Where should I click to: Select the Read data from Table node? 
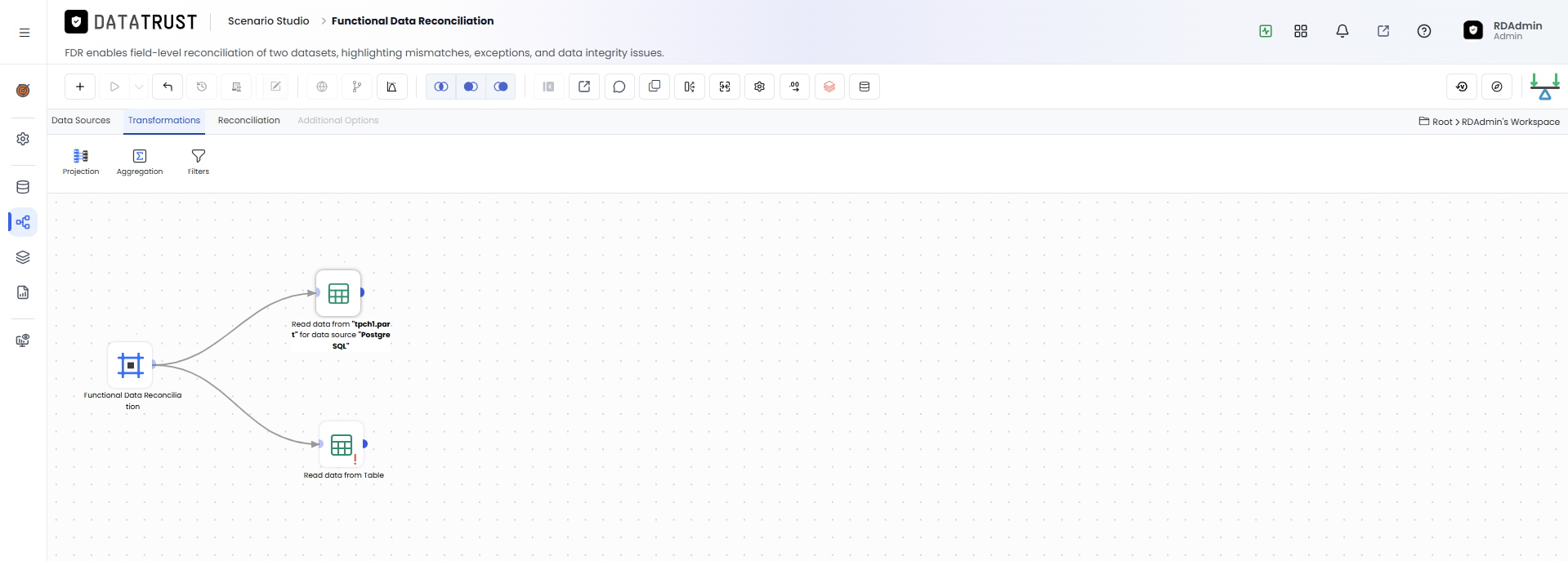point(342,445)
